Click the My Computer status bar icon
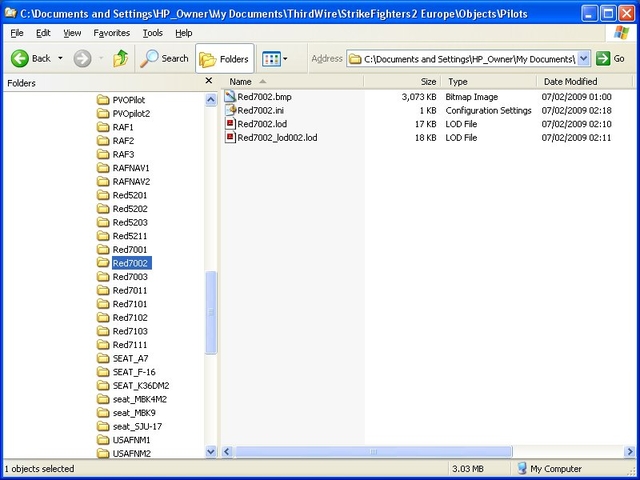Screen dimensions: 640x480 pos(522,469)
